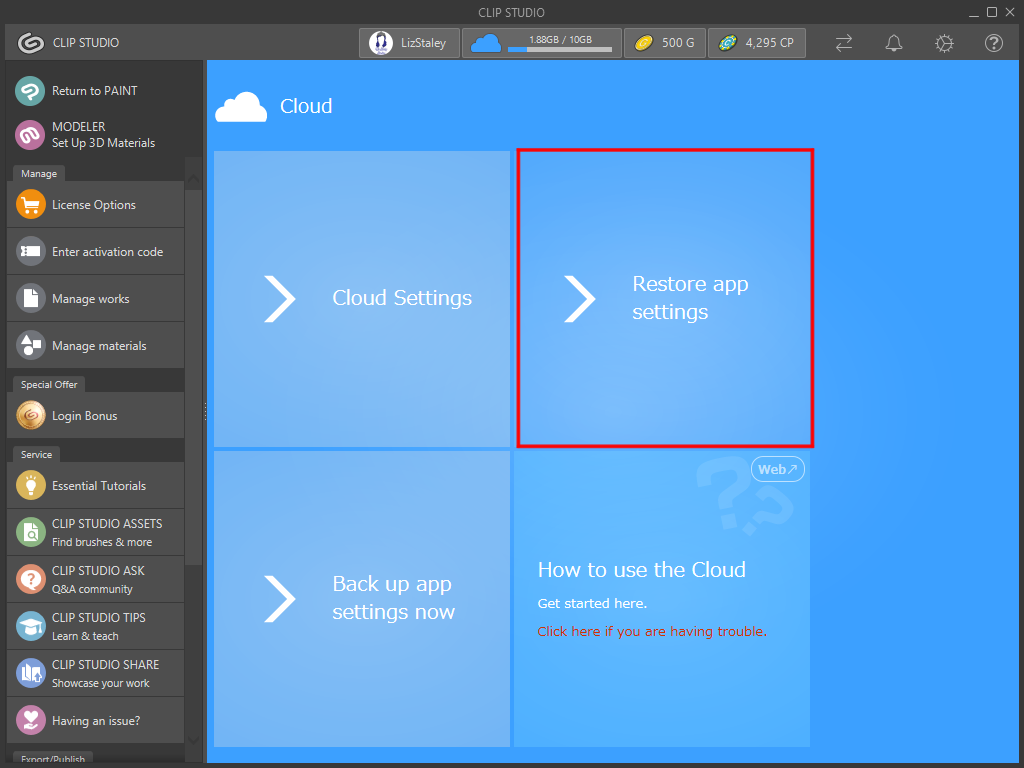Click the help question mark icon
The image size is (1024, 768).
tap(993, 43)
